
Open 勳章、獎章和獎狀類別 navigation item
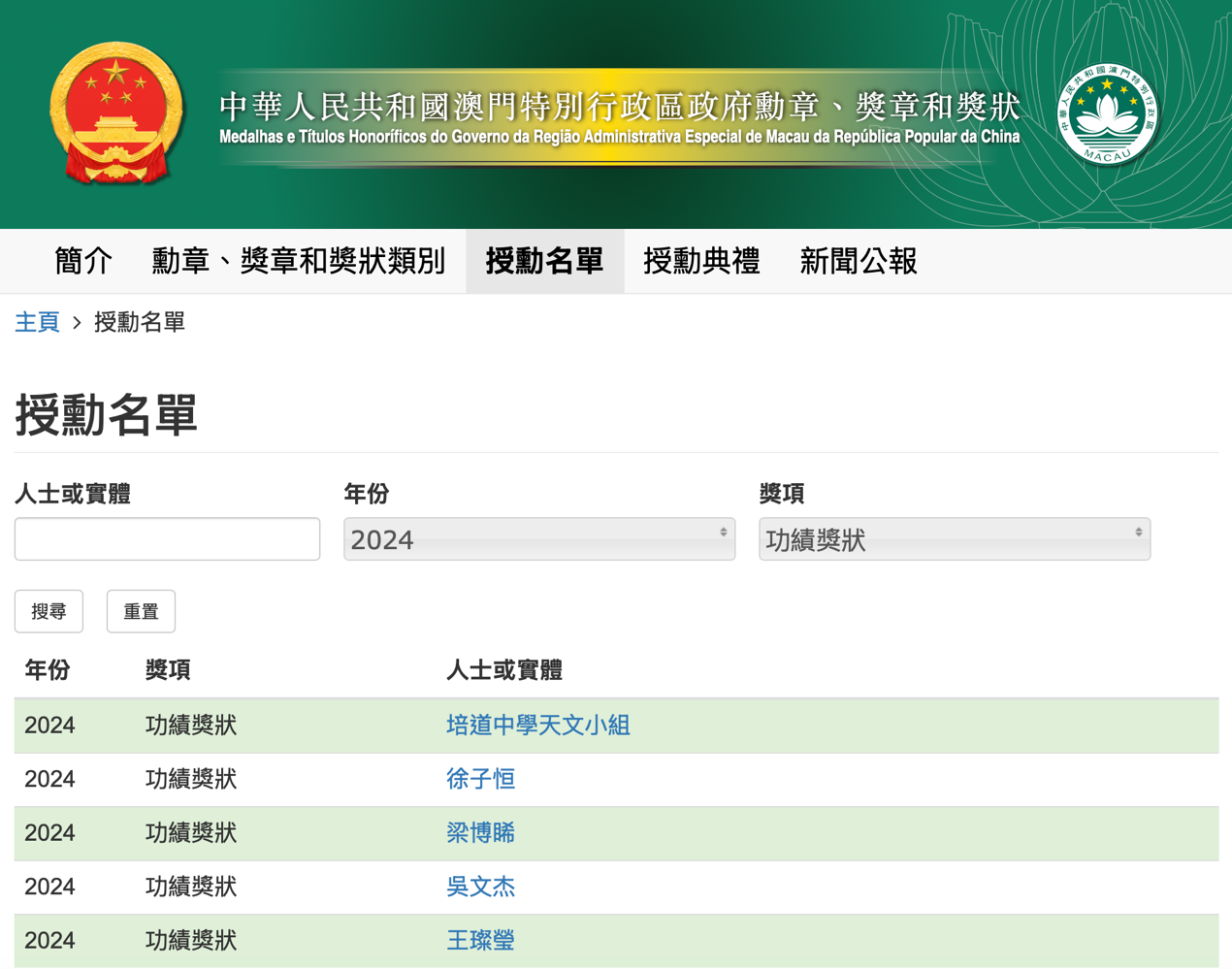[x=299, y=261]
